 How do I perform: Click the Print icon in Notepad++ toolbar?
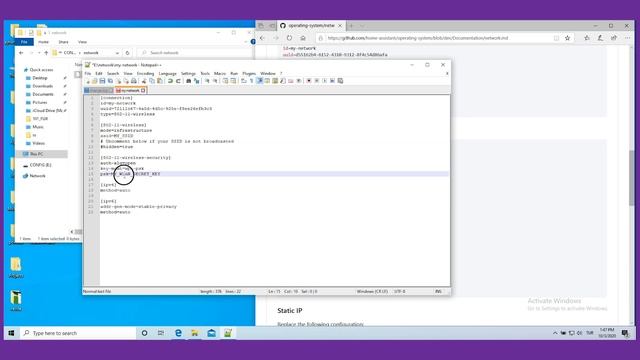pos(134,81)
